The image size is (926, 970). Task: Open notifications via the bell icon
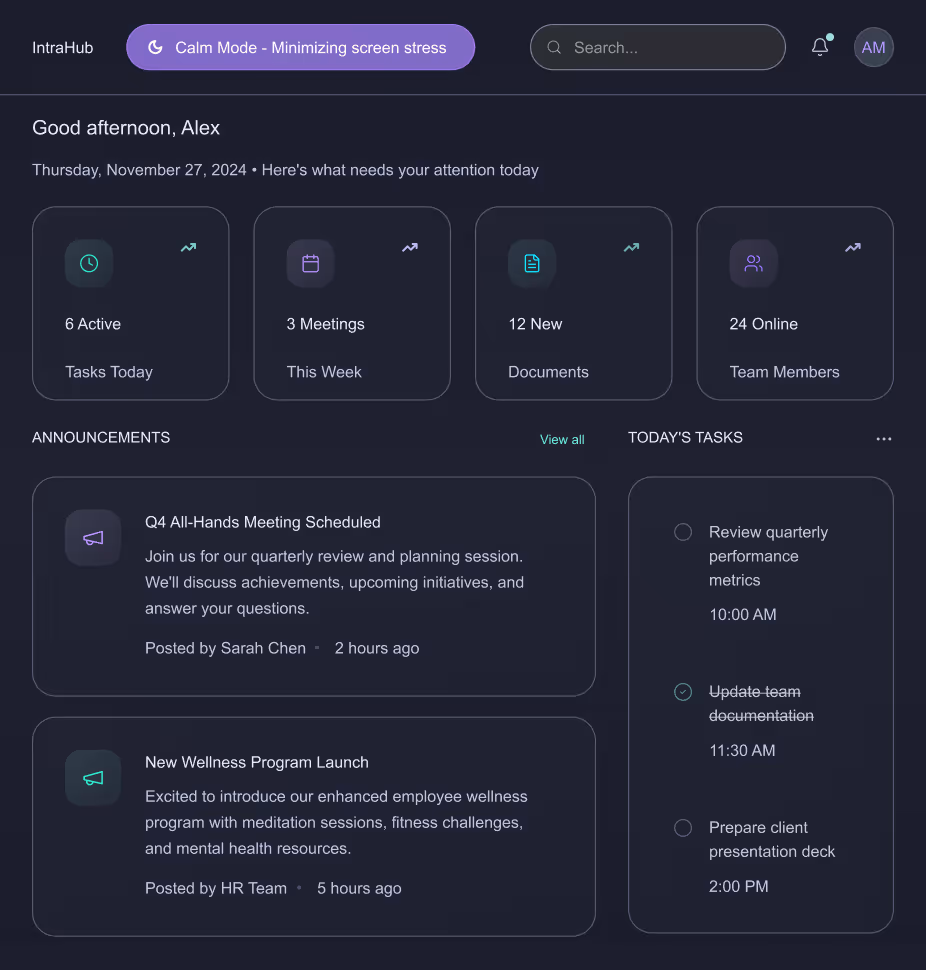coord(820,47)
